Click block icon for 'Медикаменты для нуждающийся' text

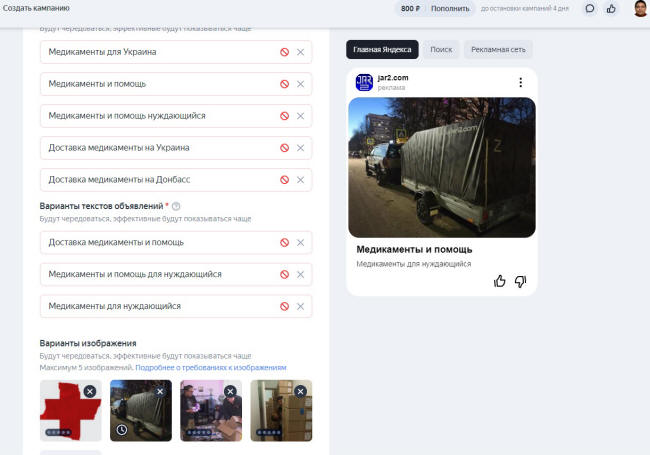(x=284, y=306)
